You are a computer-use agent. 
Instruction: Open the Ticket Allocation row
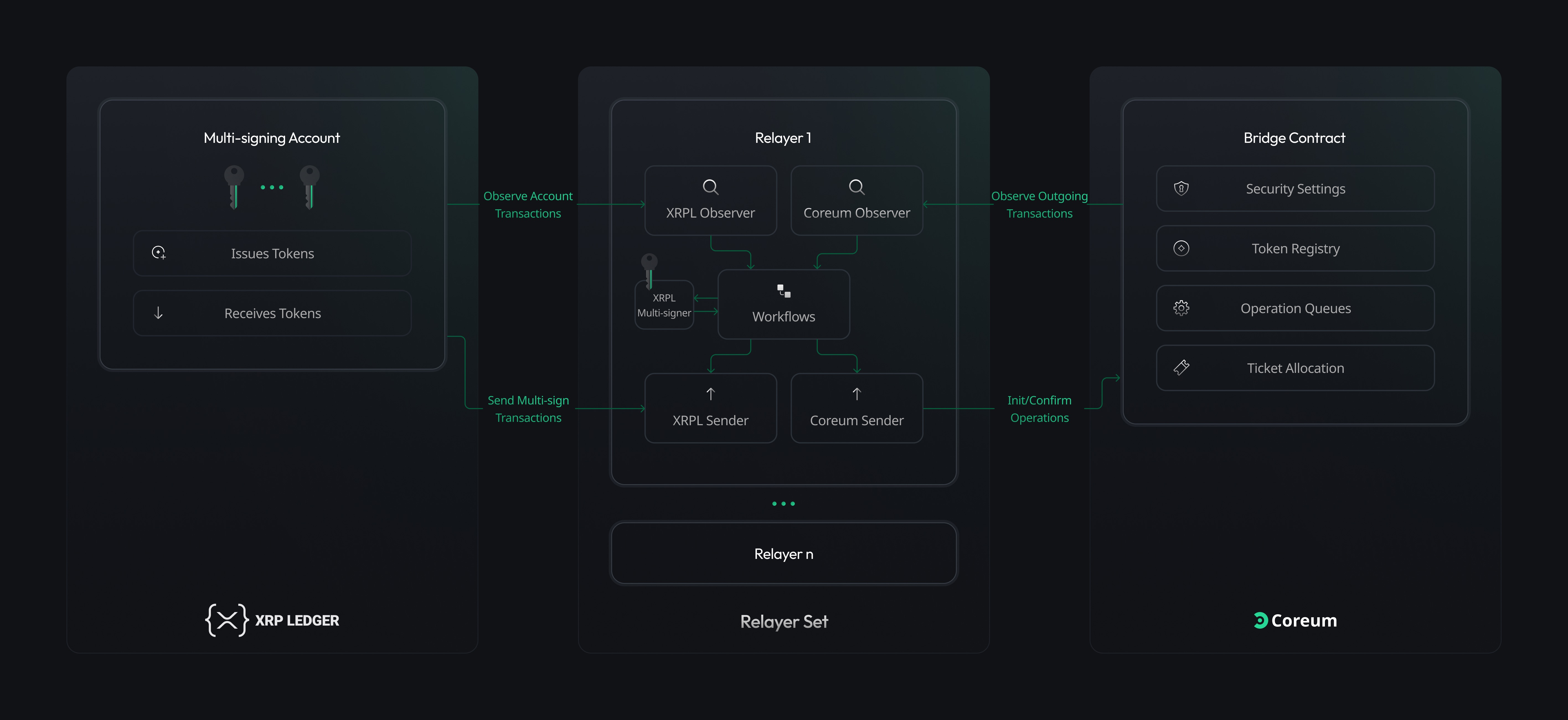[1295, 368]
